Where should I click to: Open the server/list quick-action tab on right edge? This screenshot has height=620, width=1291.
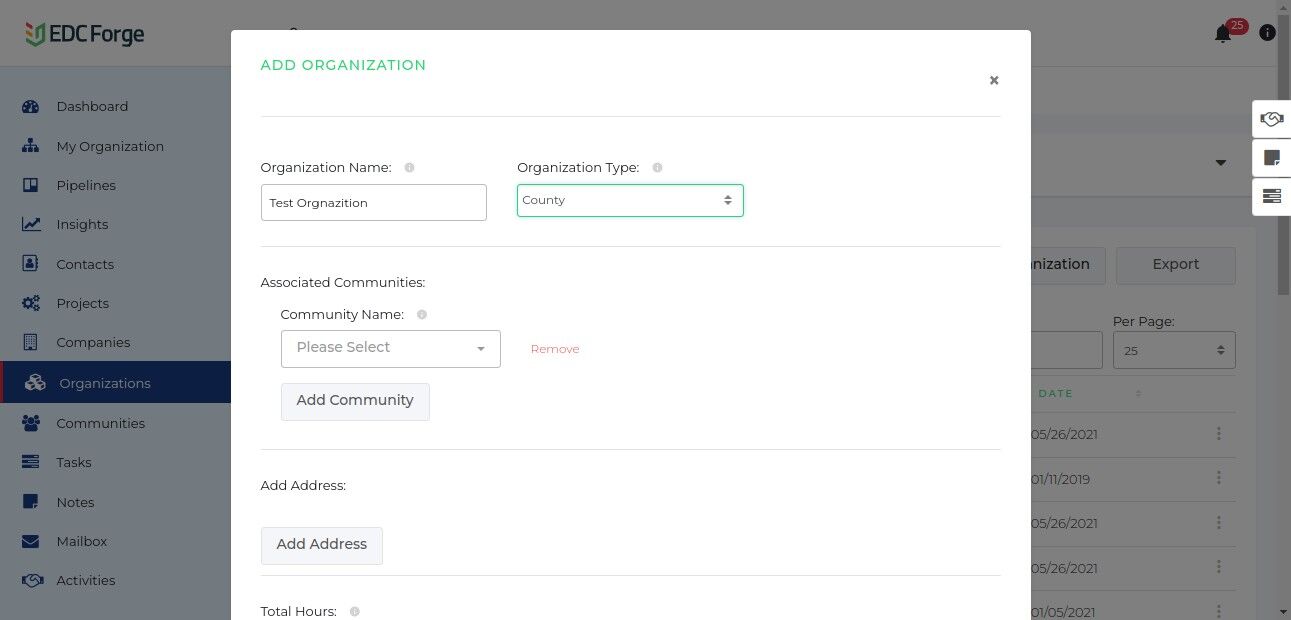pyautogui.click(x=1272, y=196)
